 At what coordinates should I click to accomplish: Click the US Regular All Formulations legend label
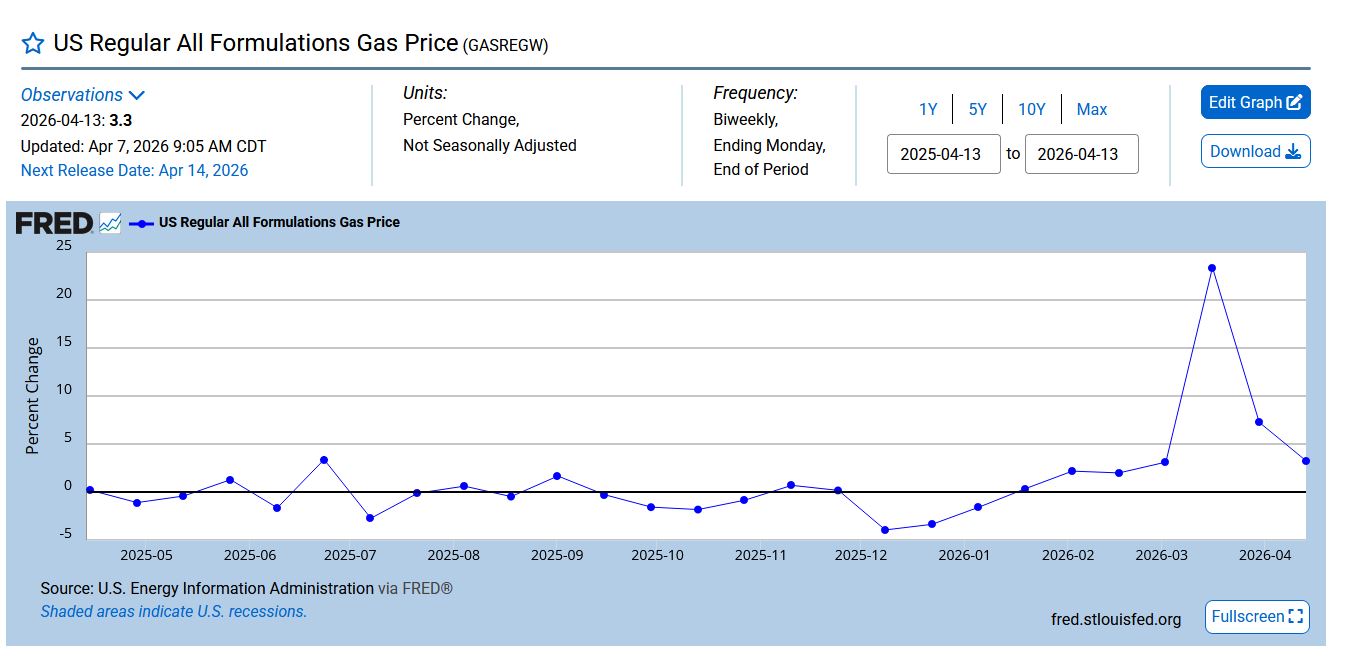[x=279, y=223]
